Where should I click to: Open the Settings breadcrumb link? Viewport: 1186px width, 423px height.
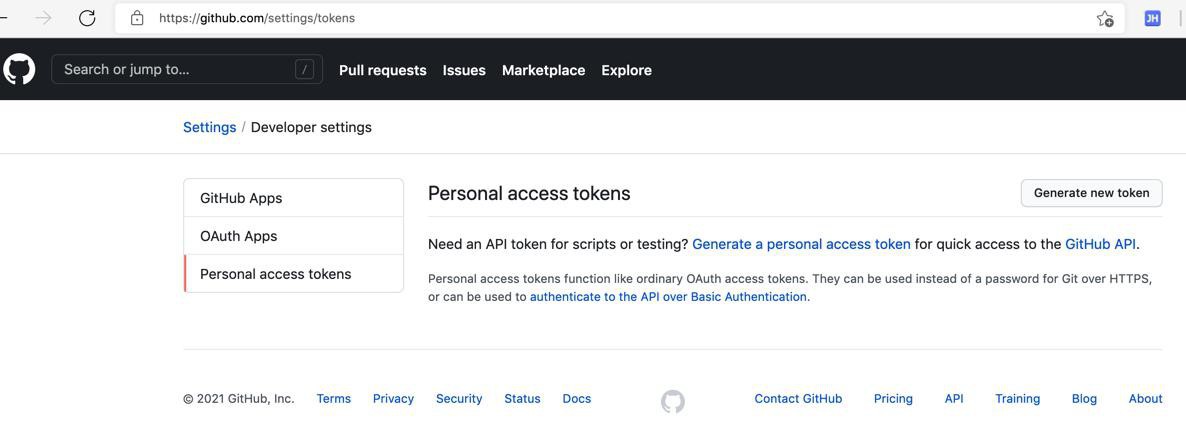(x=210, y=127)
